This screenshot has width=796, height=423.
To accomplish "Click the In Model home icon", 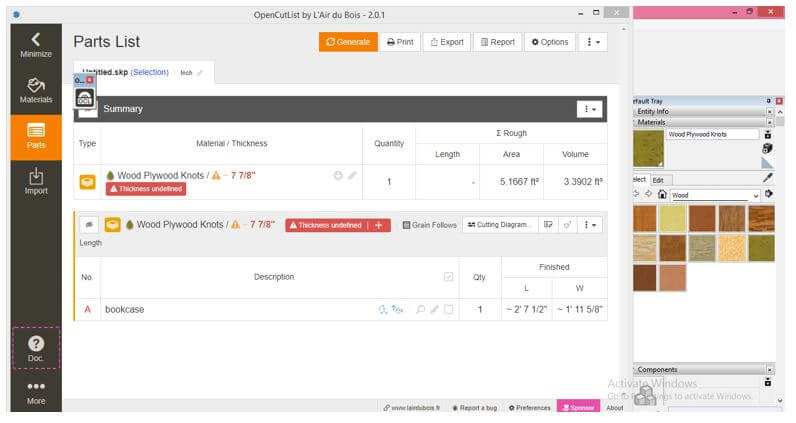I will click(662, 194).
